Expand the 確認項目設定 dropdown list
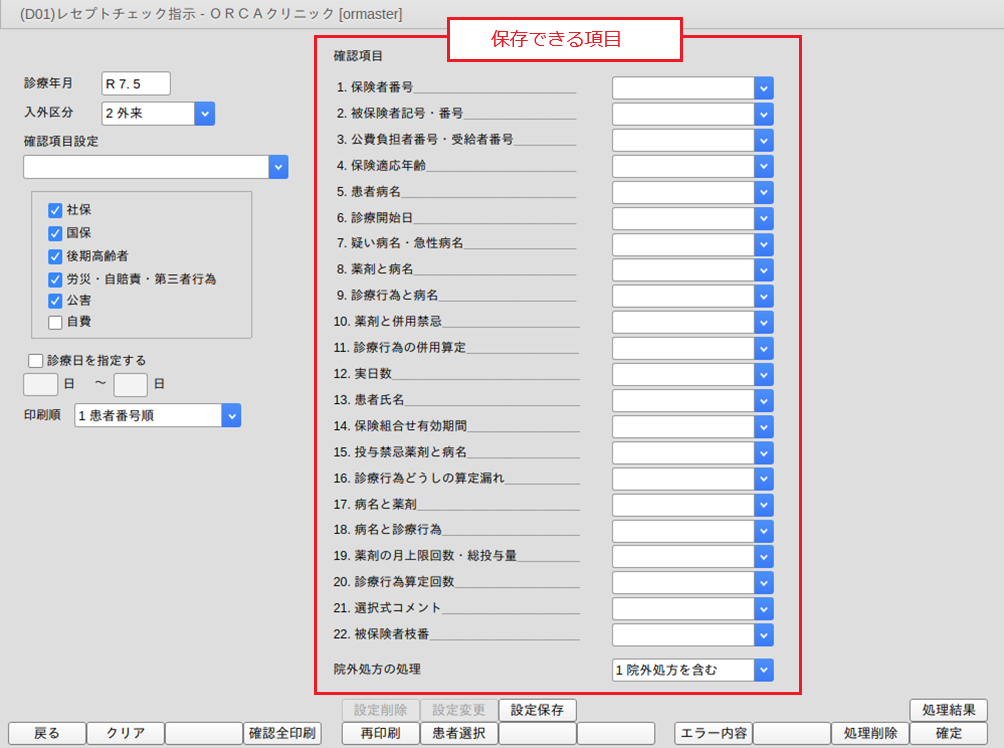 pos(278,167)
